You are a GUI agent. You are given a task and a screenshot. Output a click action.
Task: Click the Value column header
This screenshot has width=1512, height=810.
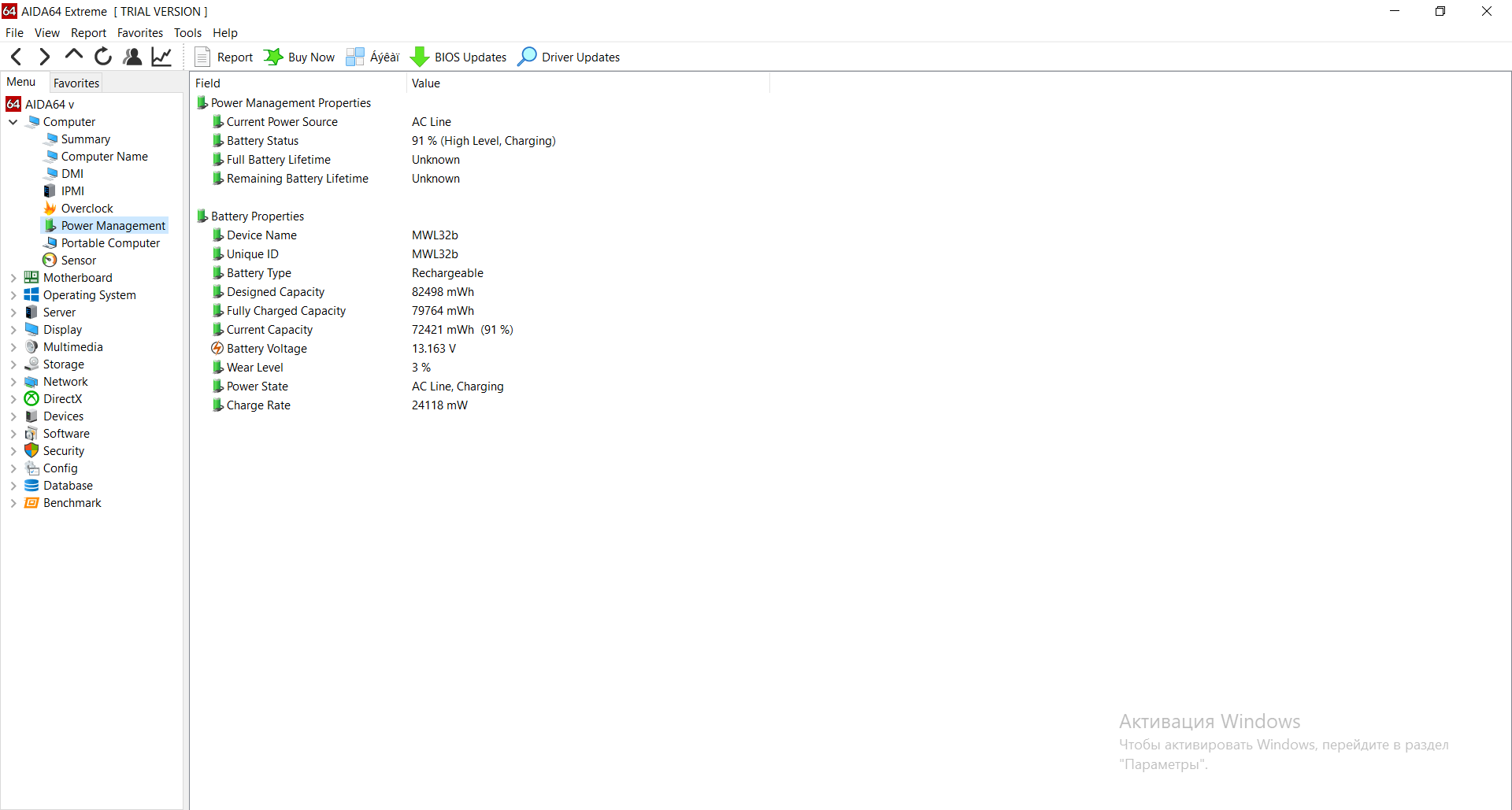(587, 83)
